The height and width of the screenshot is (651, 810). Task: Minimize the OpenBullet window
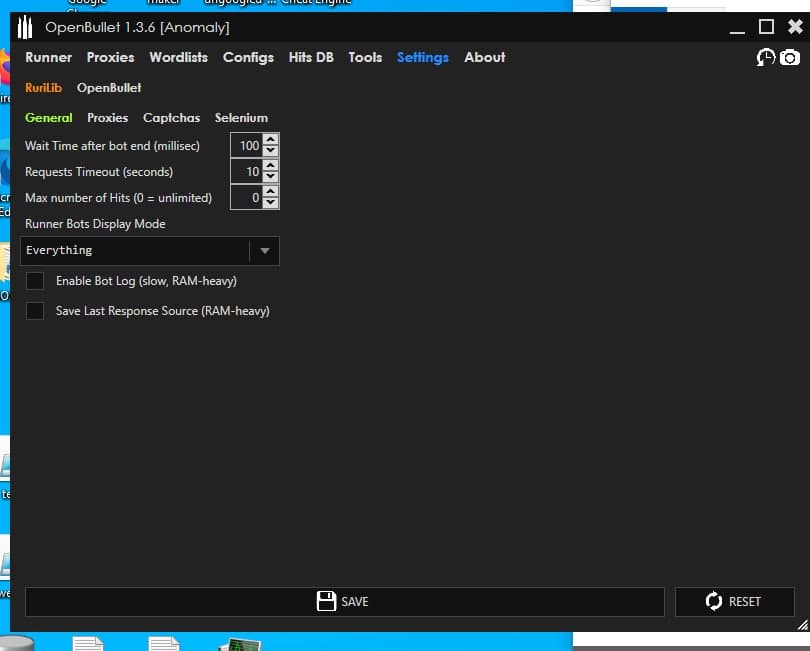[740, 27]
